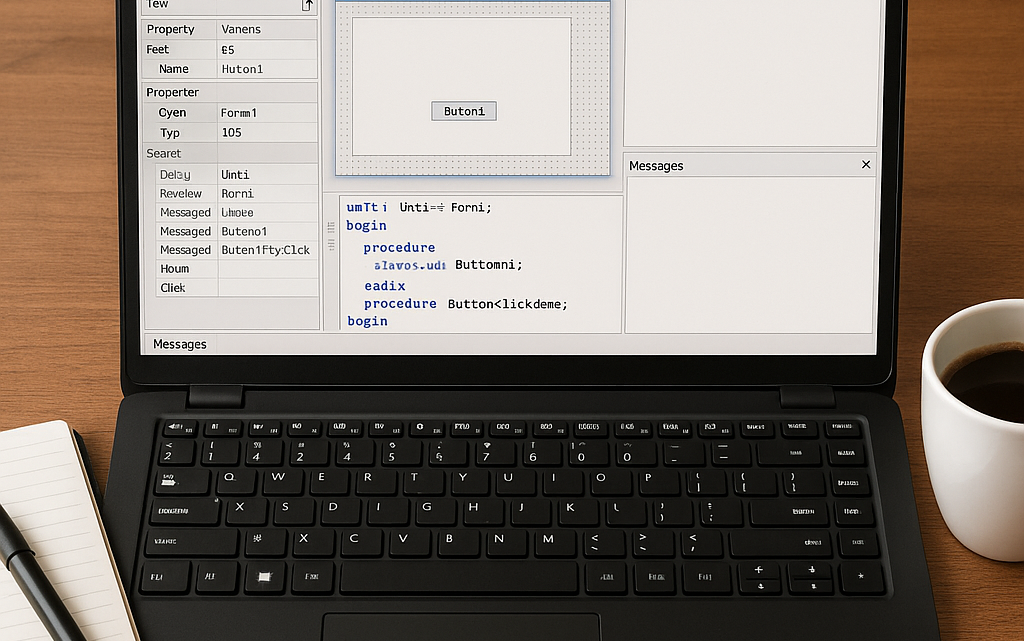
Task: Open the Messages tab at the bottom
Action: click(x=180, y=344)
